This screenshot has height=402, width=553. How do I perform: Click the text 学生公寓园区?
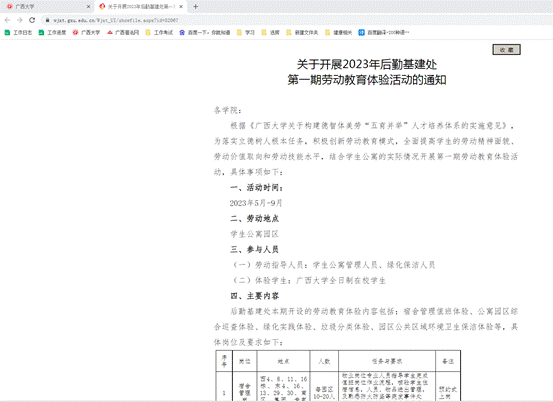[x=254, y=234]
